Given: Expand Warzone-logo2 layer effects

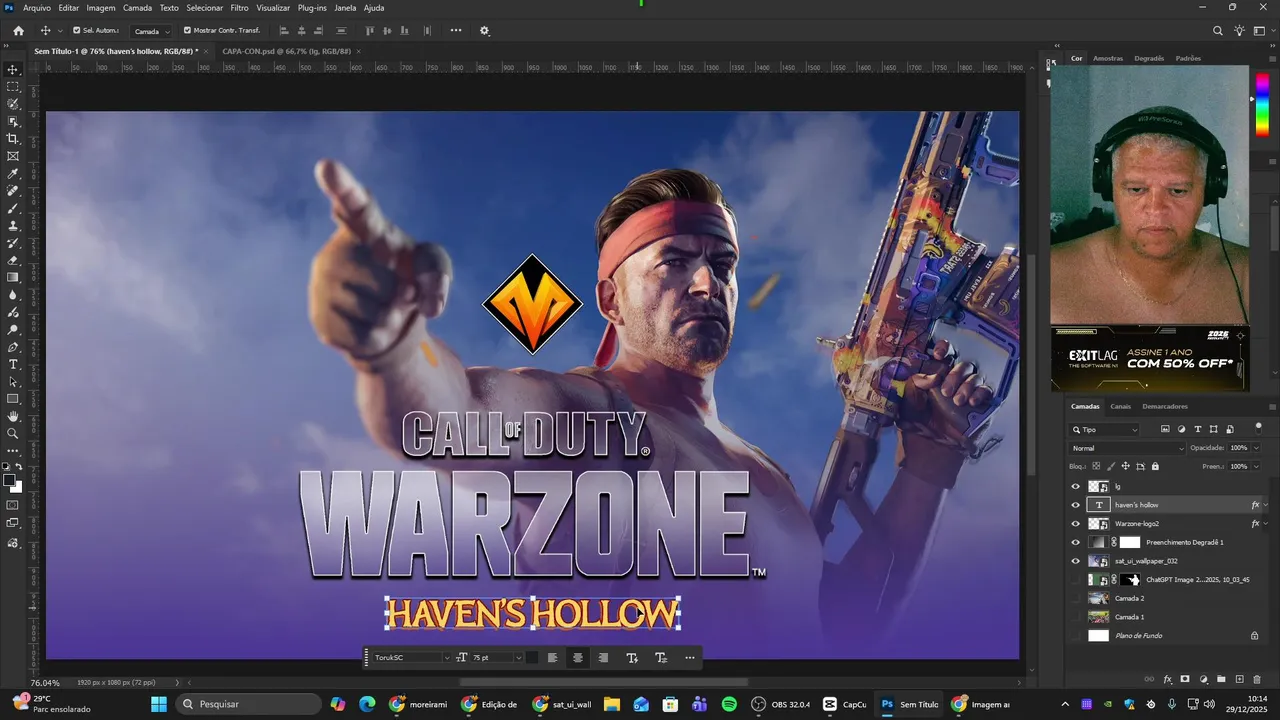Looking at the screenshot, I should click(x=1266, y=523).
